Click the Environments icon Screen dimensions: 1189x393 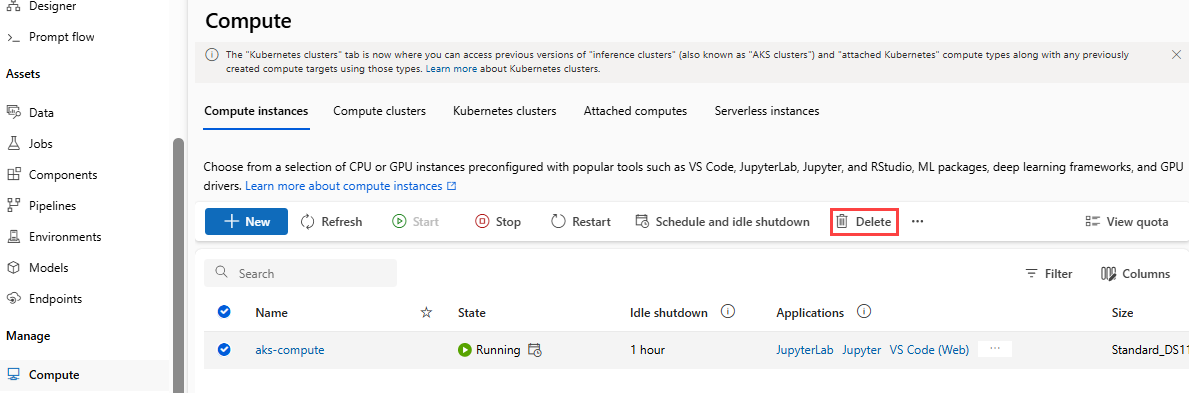13,237
